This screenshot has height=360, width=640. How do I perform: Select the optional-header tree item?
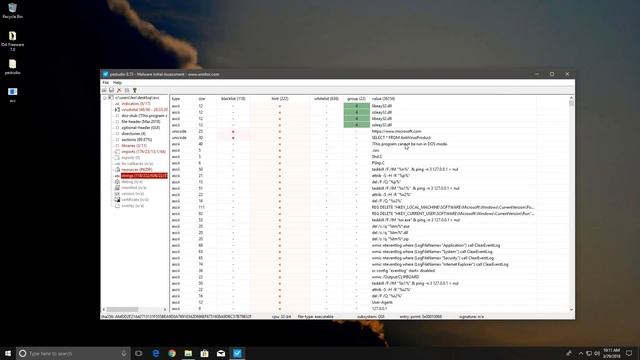pyautogui.click(x=141, y=128)
